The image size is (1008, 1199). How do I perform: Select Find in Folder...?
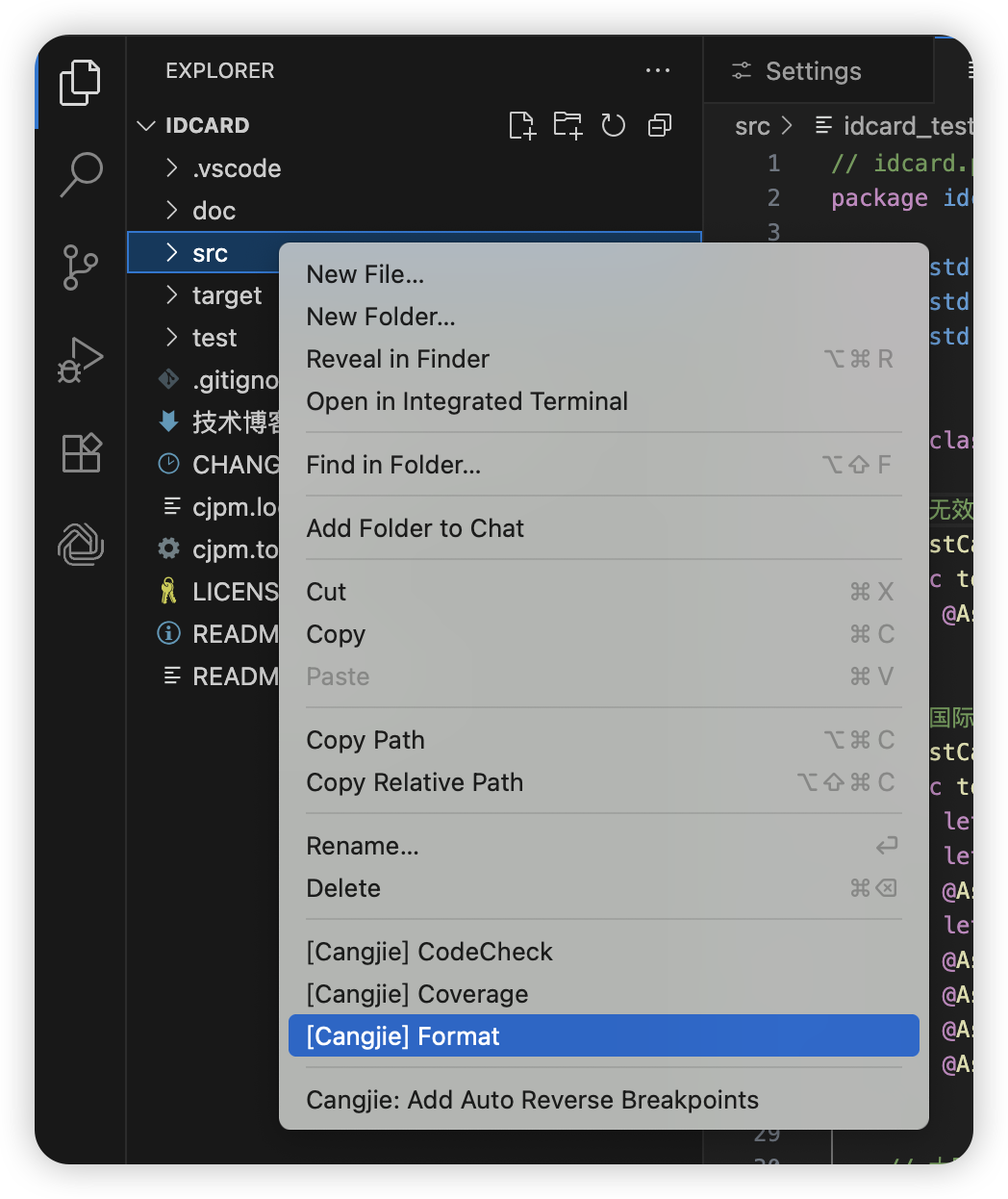pyautogui.click(x=603, y=465)
